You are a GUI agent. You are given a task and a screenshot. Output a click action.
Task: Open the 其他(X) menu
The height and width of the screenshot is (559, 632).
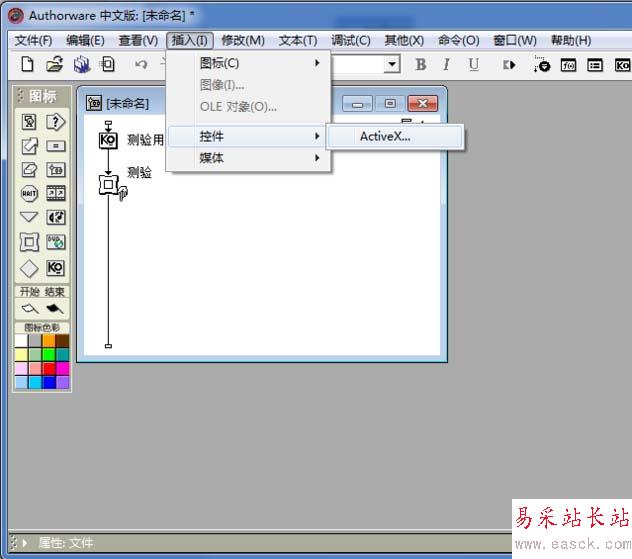pos(404,41)
